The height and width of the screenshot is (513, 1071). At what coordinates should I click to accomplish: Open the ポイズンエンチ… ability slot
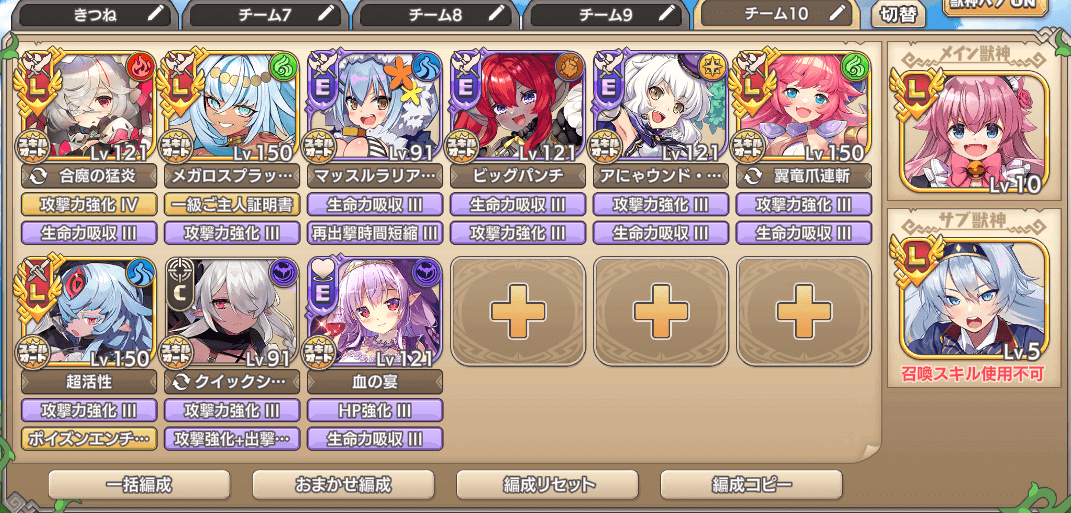click(89, 438)
